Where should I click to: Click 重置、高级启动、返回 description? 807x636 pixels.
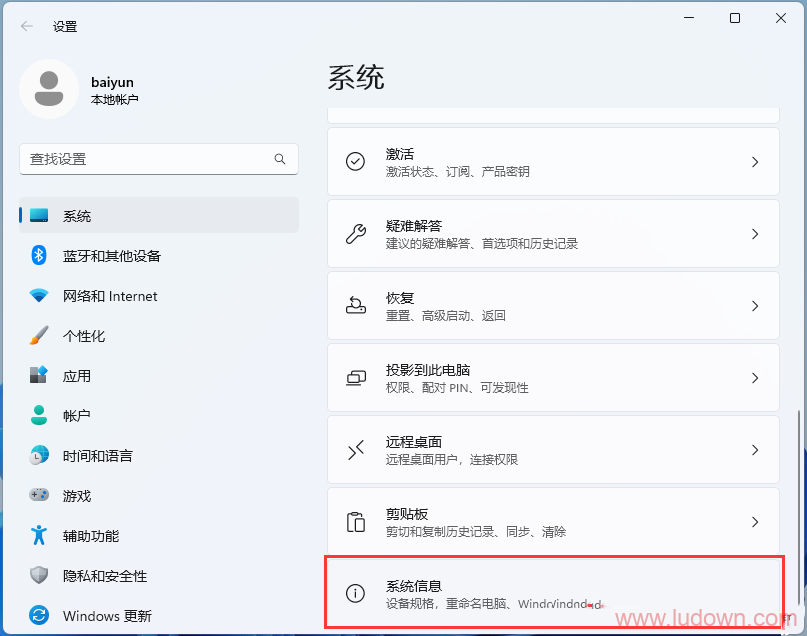click(x=446, y=315)
